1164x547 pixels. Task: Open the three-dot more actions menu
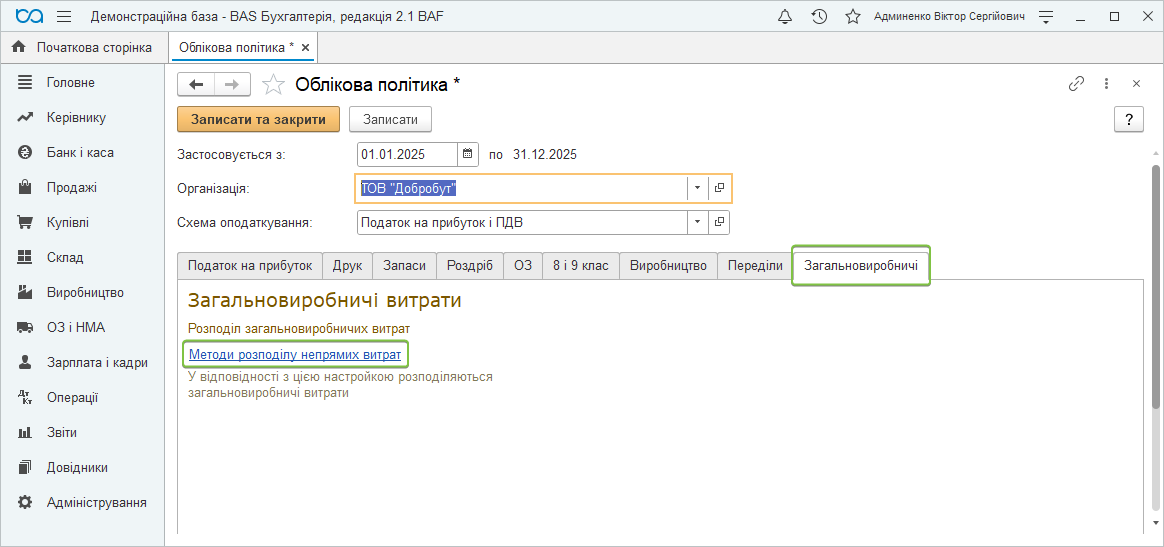1106,84
